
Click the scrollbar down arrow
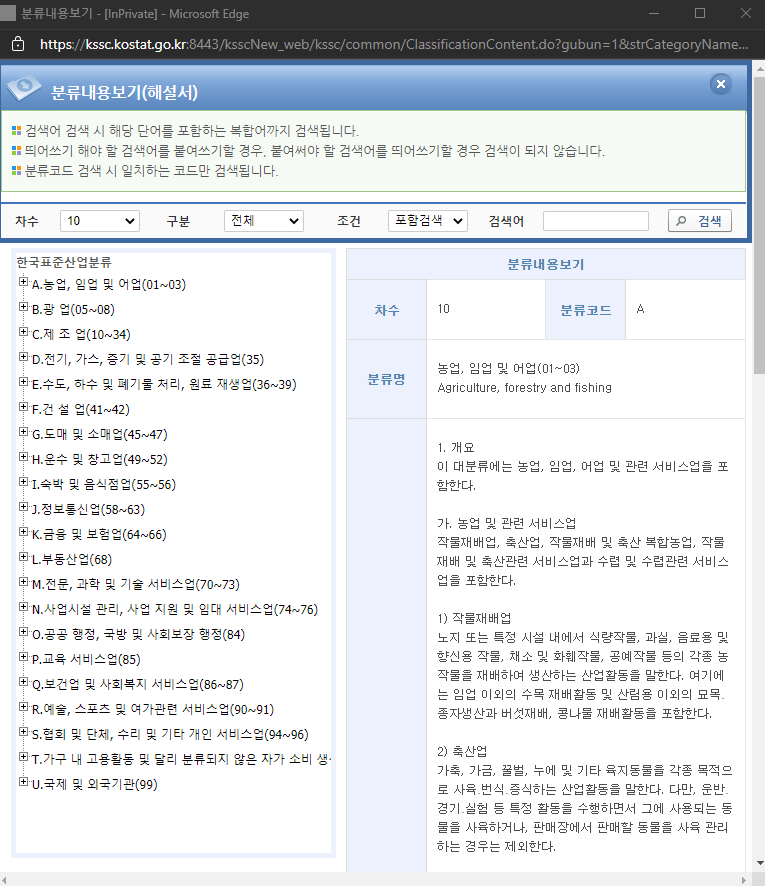click(x=759, y=863)
